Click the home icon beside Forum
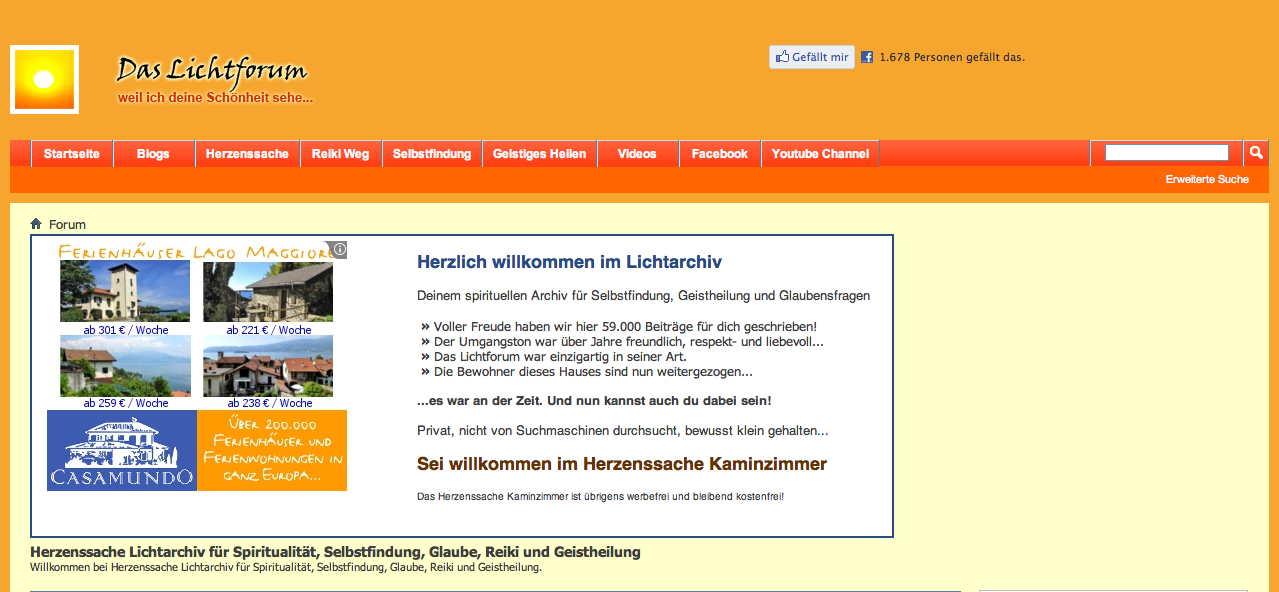This screenshot has width=1279, height=592. [37, 224]
